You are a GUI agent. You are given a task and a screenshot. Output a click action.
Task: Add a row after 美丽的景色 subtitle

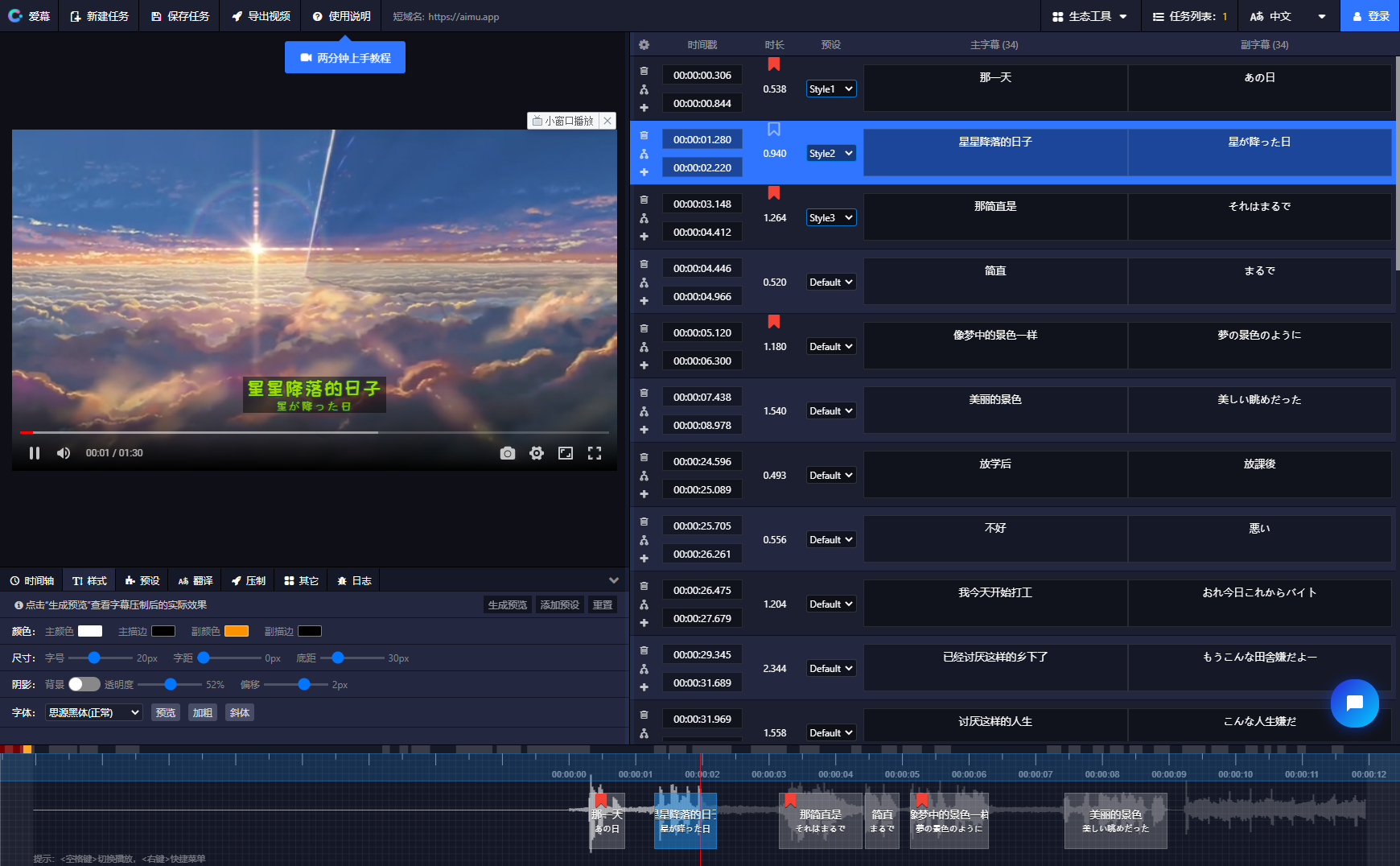tap(644, 430)
